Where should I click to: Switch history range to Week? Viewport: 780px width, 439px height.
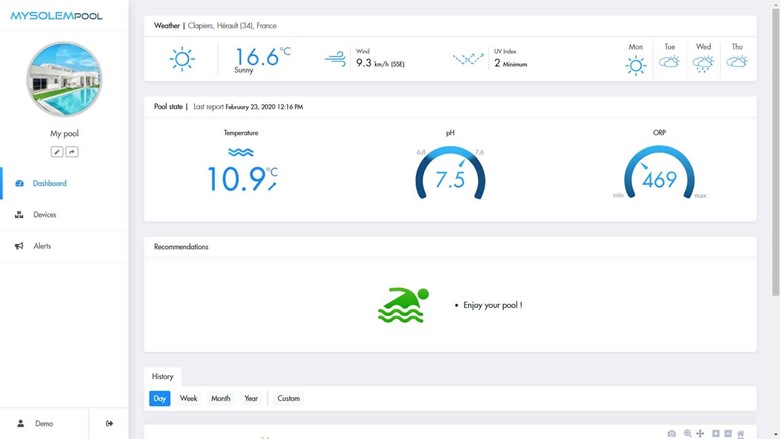[188, 398]
